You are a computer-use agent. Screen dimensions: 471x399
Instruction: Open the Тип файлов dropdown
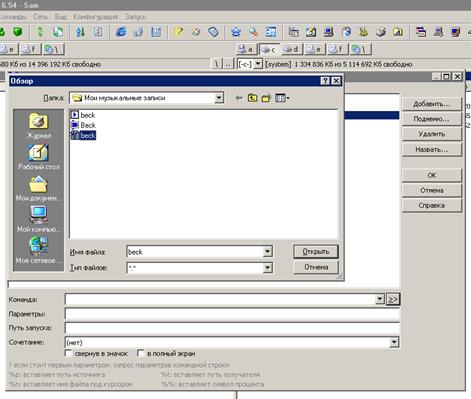(267, 267)
